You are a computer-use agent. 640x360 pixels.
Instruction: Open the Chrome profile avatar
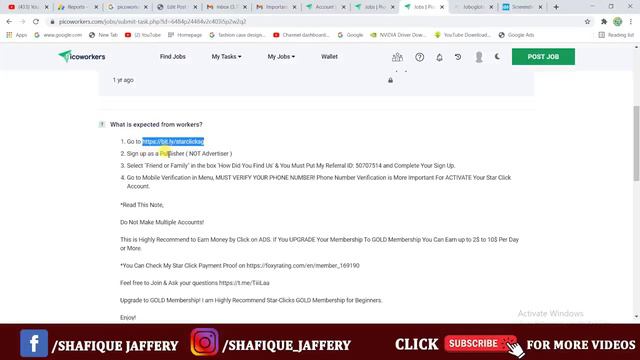[618, 22]
